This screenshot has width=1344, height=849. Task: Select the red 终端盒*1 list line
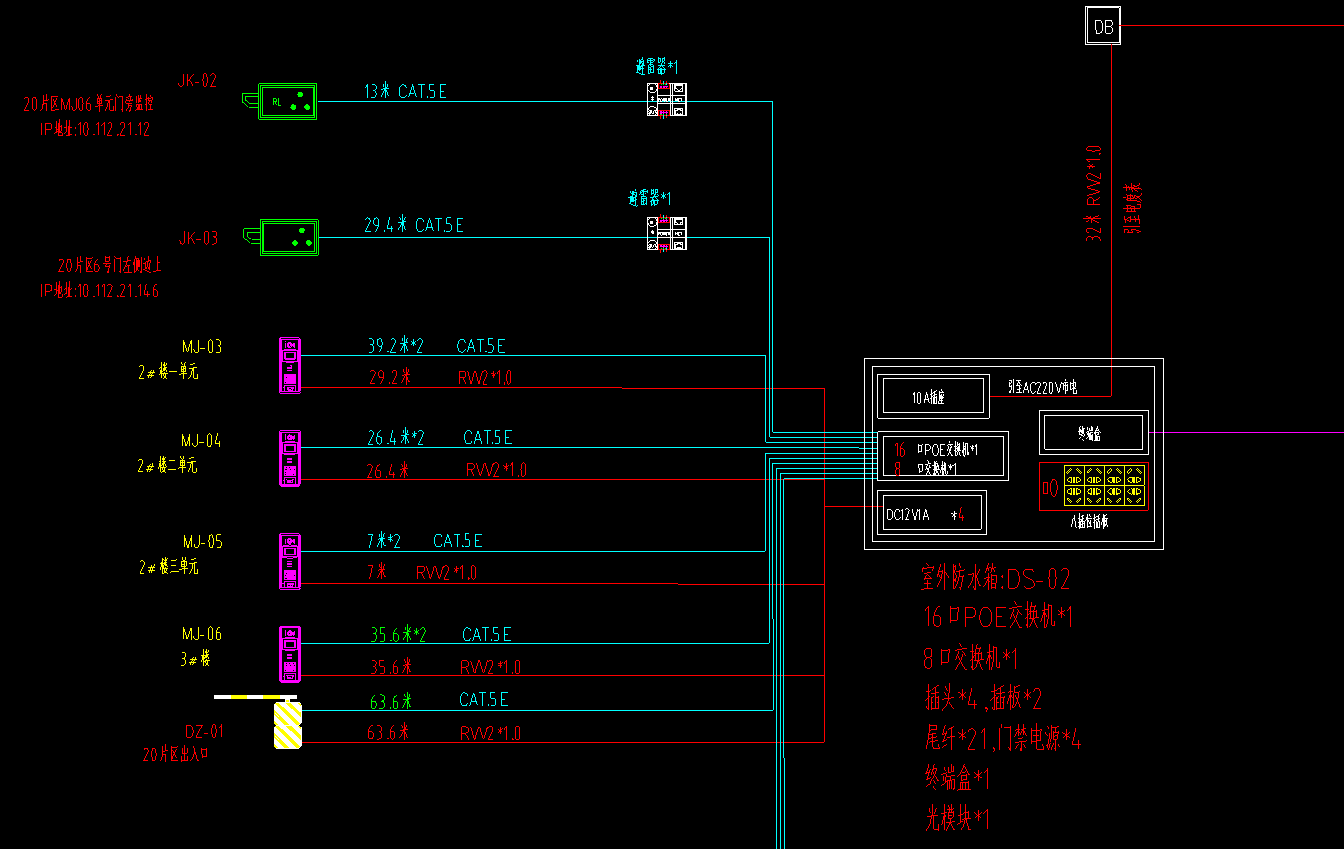click(956, 778)
